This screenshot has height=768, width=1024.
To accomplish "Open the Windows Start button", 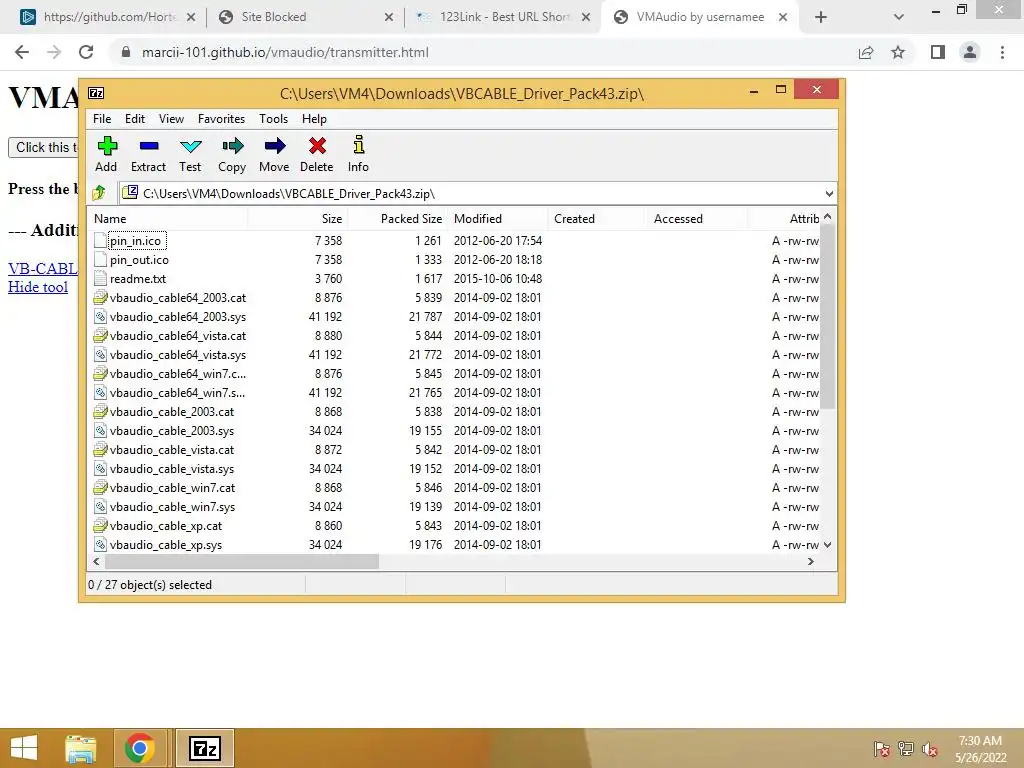I will click(24, 748).
